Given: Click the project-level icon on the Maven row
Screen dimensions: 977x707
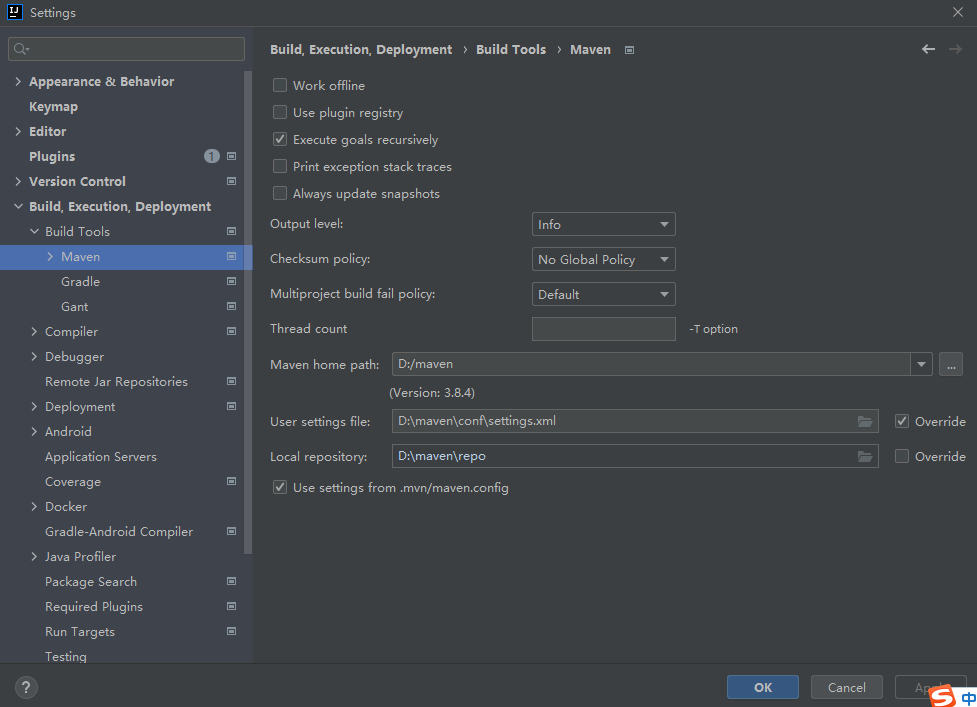Looking at the screenshot, I should coord(231,256).
